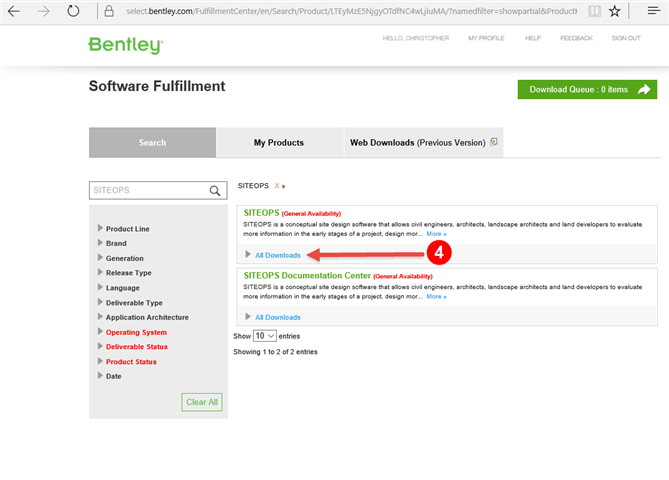Go back with the browser back arrow

[x=14, y=11]
